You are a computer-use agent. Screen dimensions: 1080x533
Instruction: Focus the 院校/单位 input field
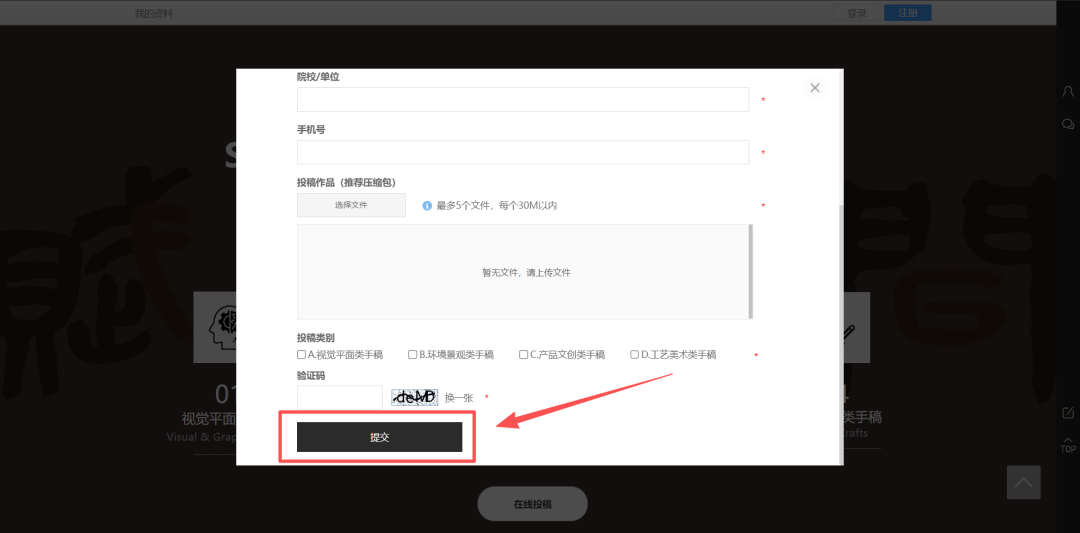tap(523, 99)
